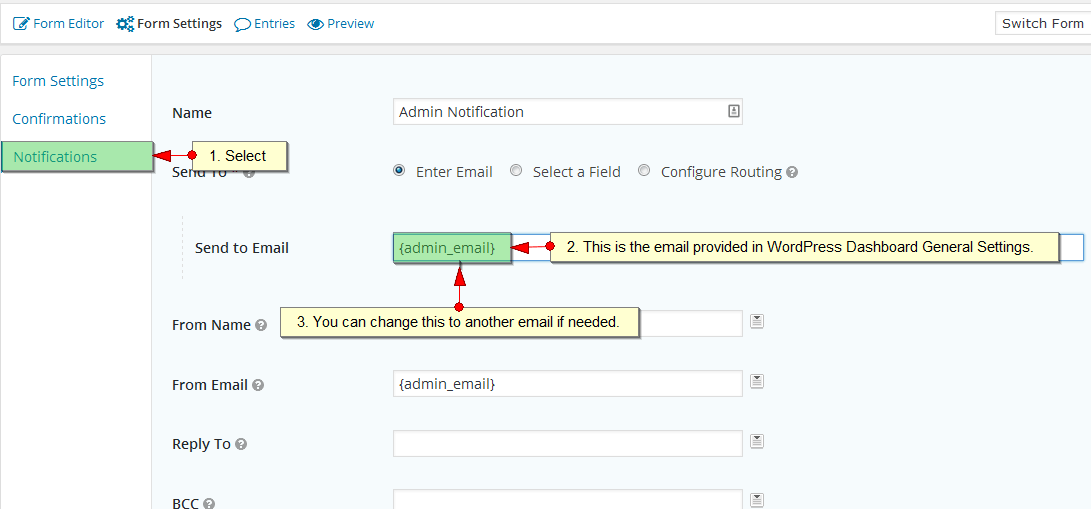Open the Form Settings sidebar link
Screen dimensions: 1091x509
tap(58, 81)
